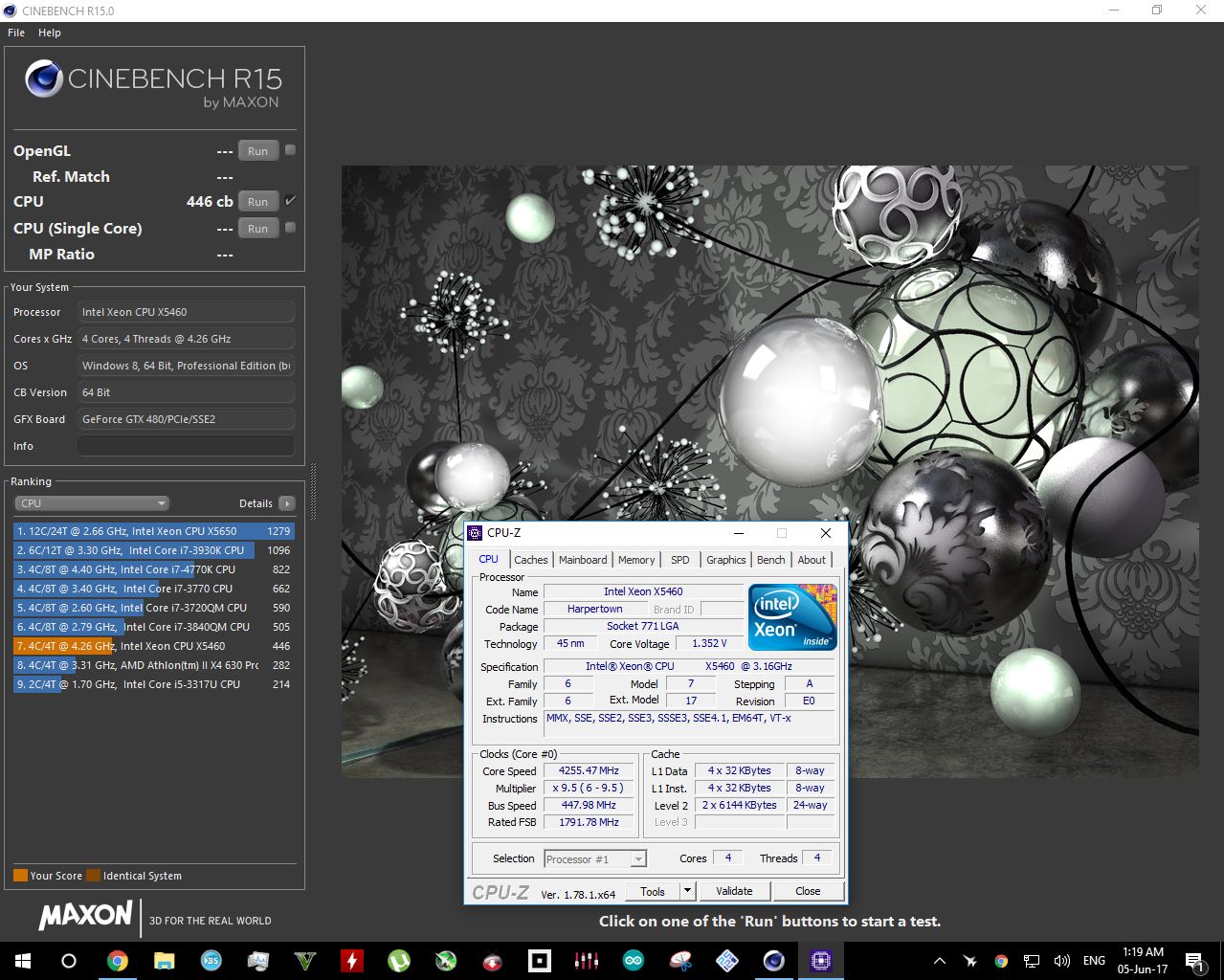
Task: Select the i5-3317U ranking row
Action: tap(153, 684)
